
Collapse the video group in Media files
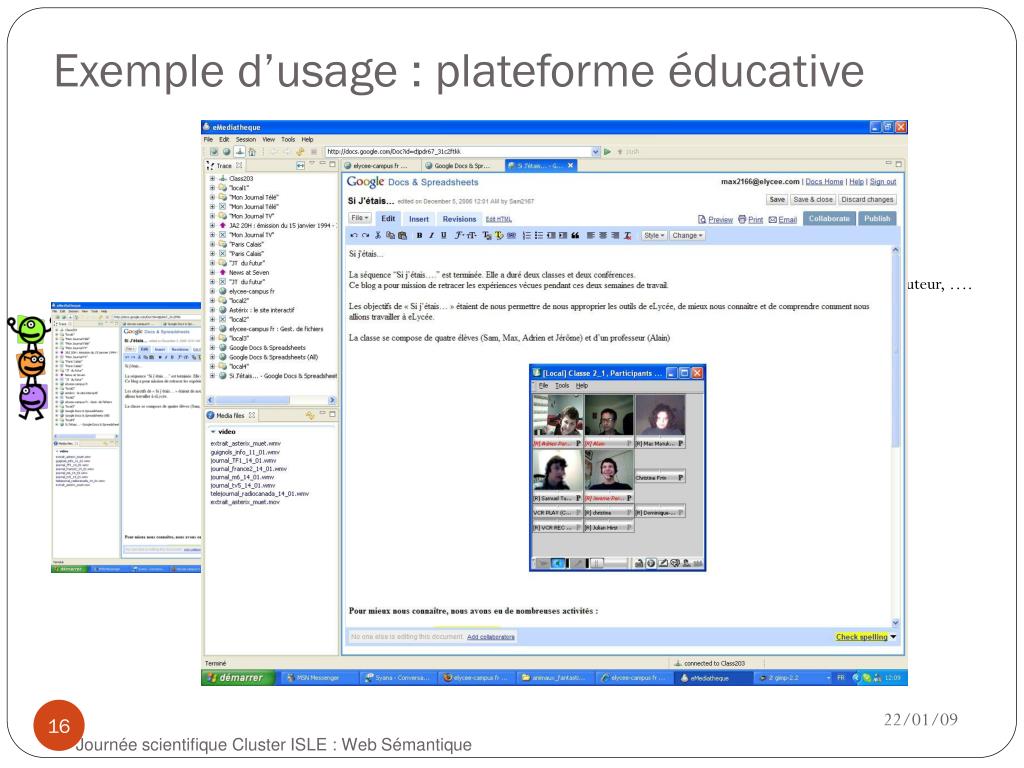[x=213, y=432]
